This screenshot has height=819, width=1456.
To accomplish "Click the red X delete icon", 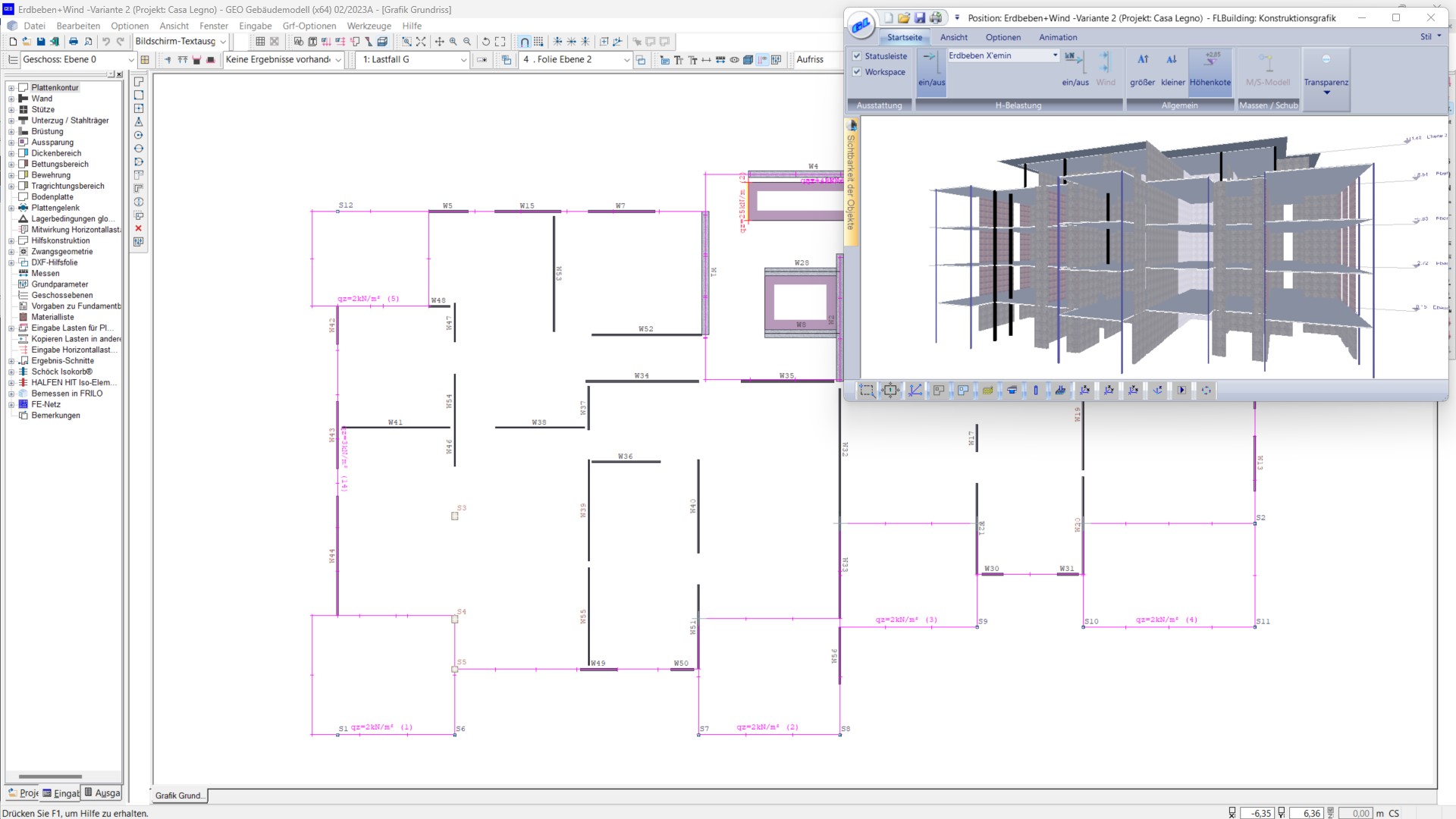I will click(138, 228).
